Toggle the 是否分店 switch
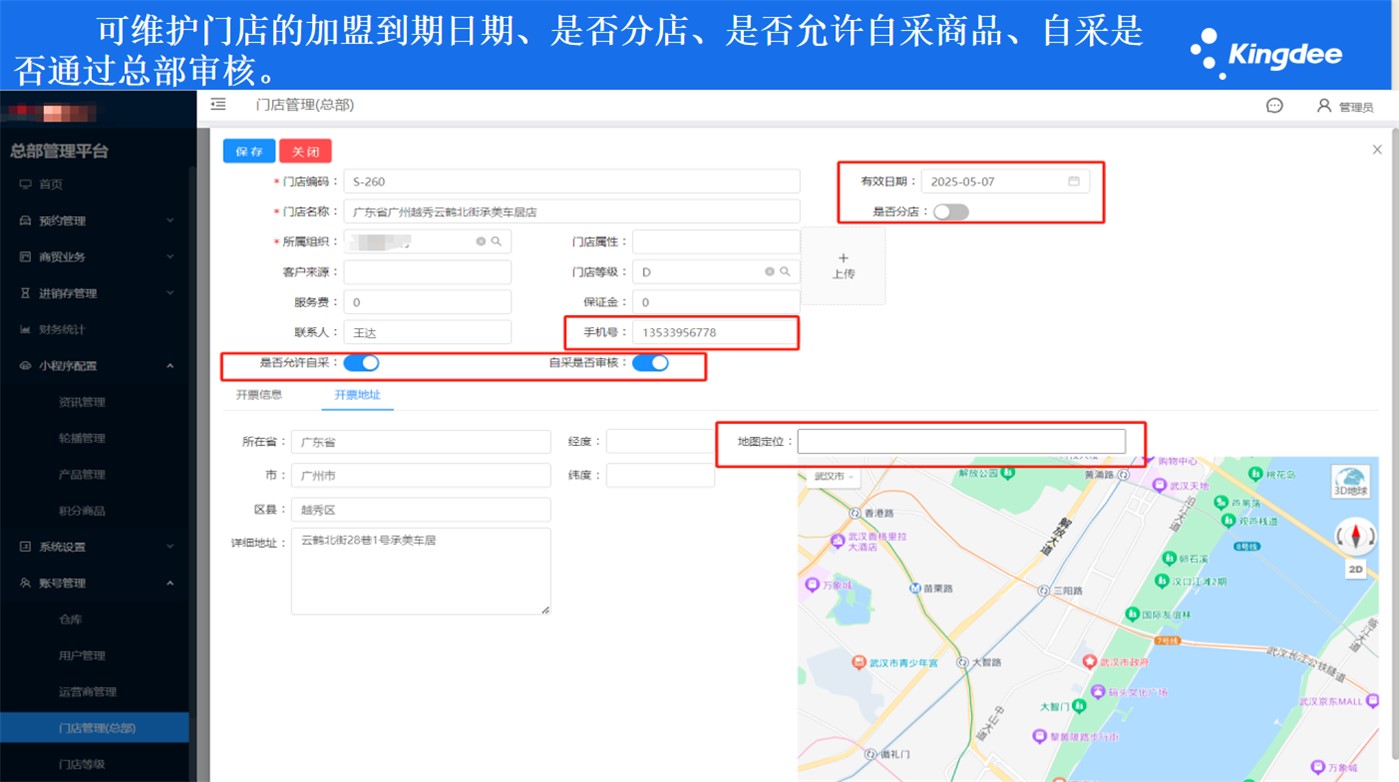This screenshot has width=1399, height=782. [950, 212]
